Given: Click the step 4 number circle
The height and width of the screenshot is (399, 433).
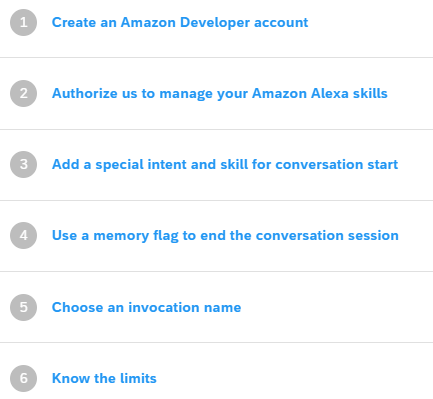Looking at the screenshot, I should (x=23, y=235).
